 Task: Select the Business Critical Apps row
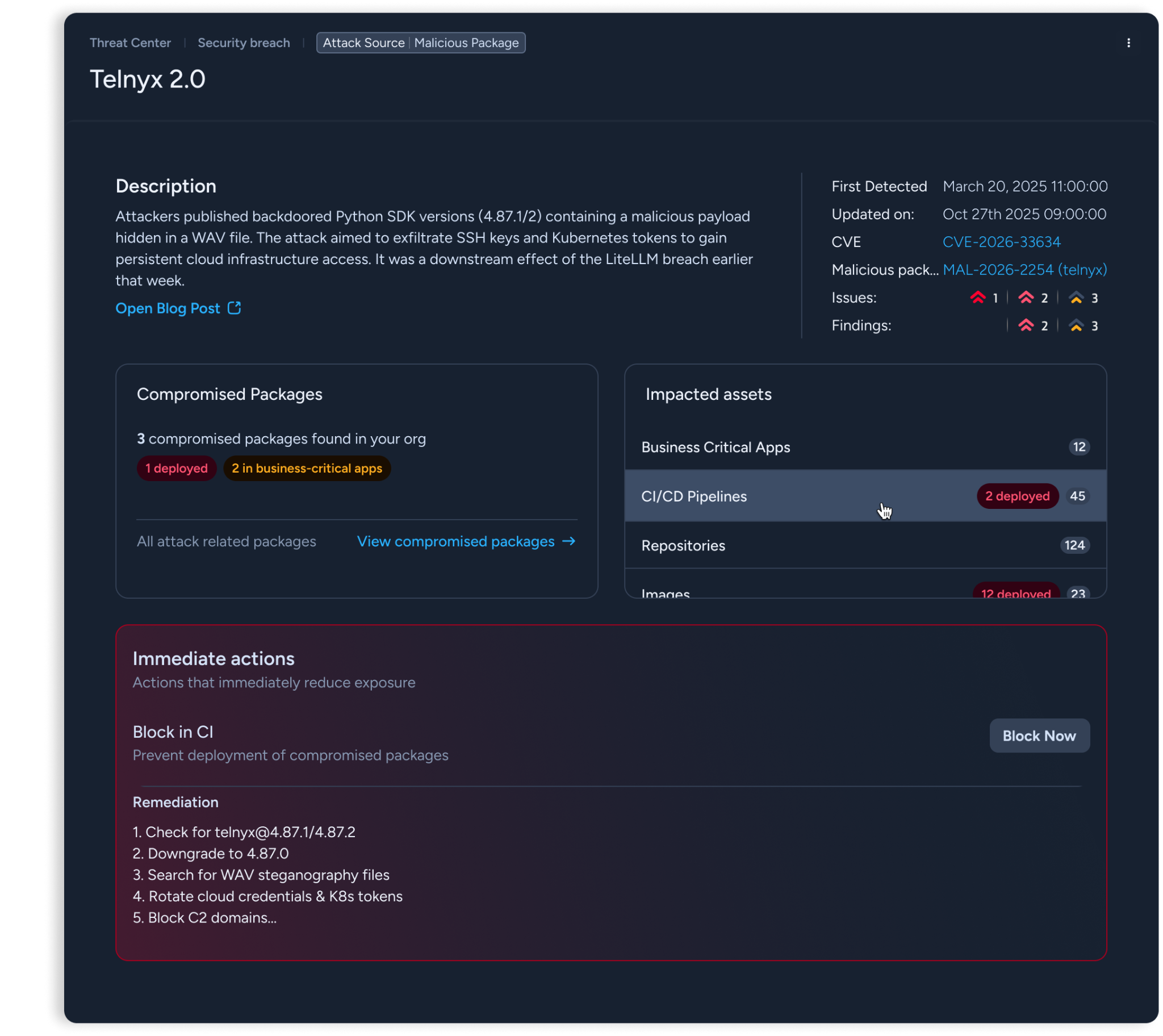pos(865,447)
